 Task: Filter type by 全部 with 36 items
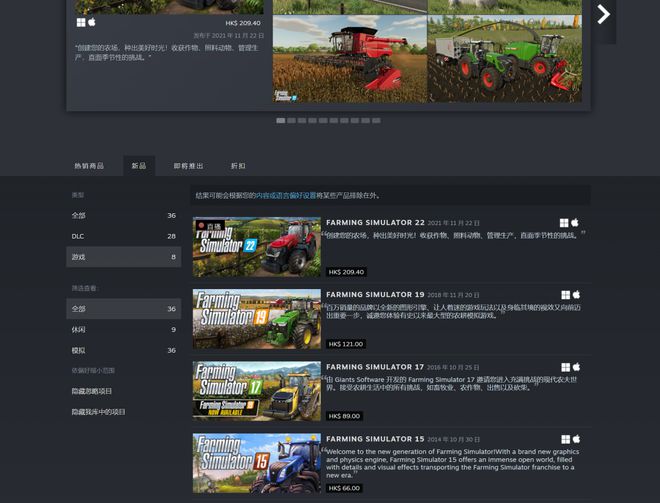point(124,216)
